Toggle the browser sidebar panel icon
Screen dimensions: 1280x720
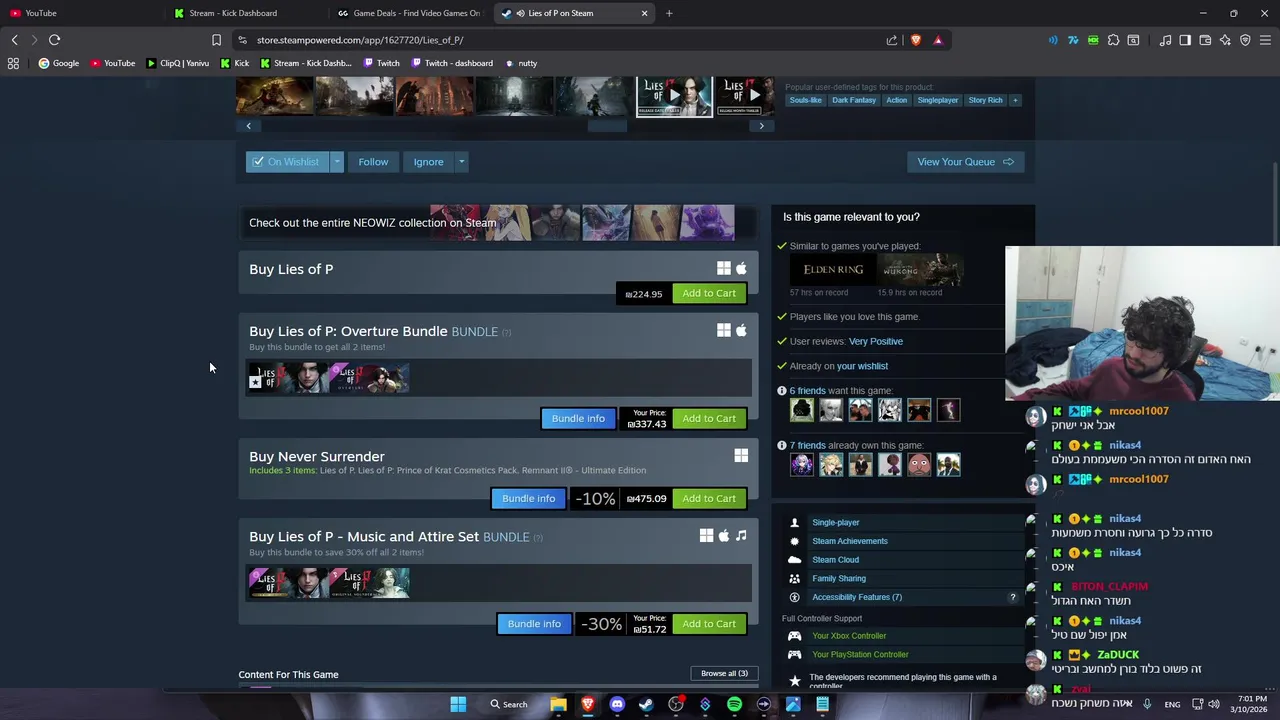[x=1185, y=40]
